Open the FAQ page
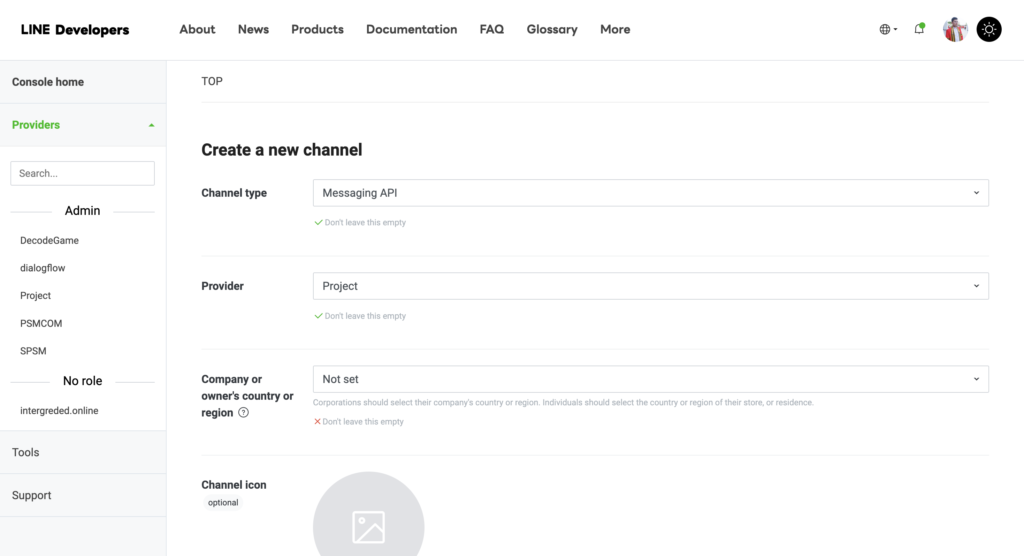Viewport: 1024px width, 556px height. click(492, 29)
